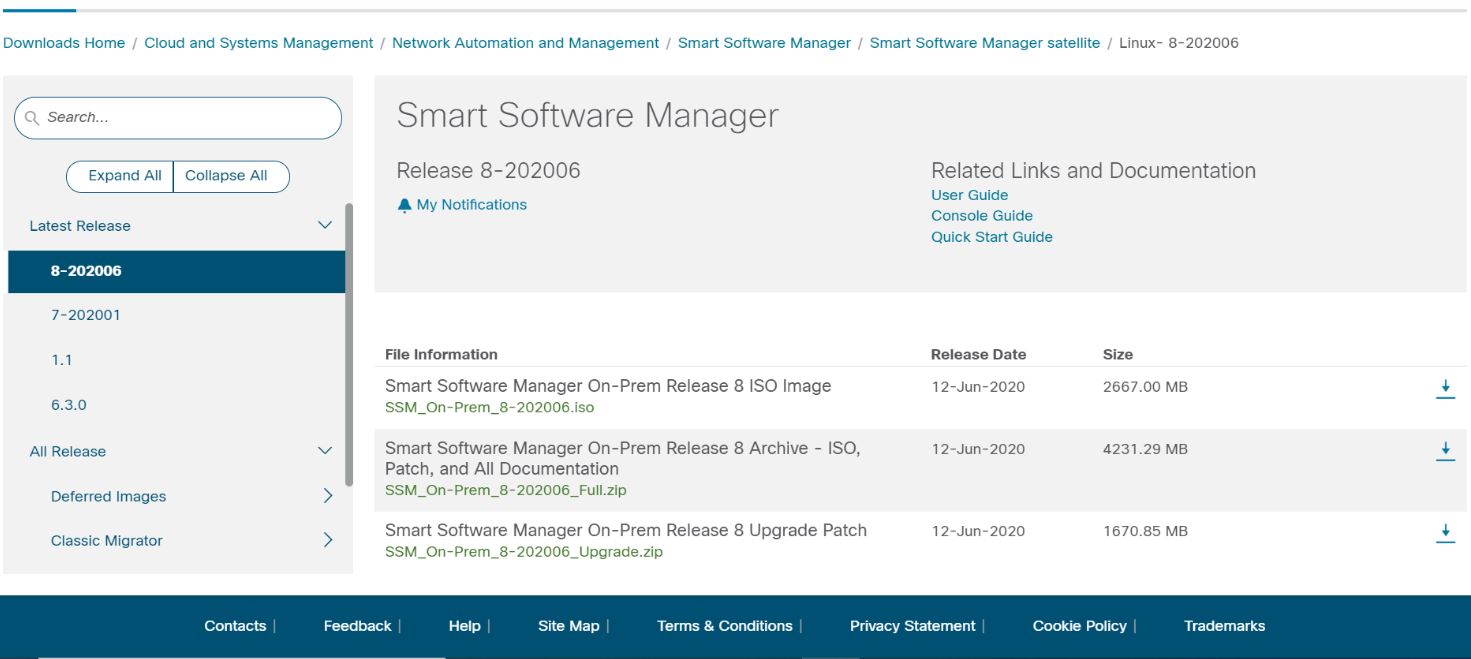
Task: Click the SSM_On-Prem_8-202006_Upgrade.zip file name
Action: [523, 552]
